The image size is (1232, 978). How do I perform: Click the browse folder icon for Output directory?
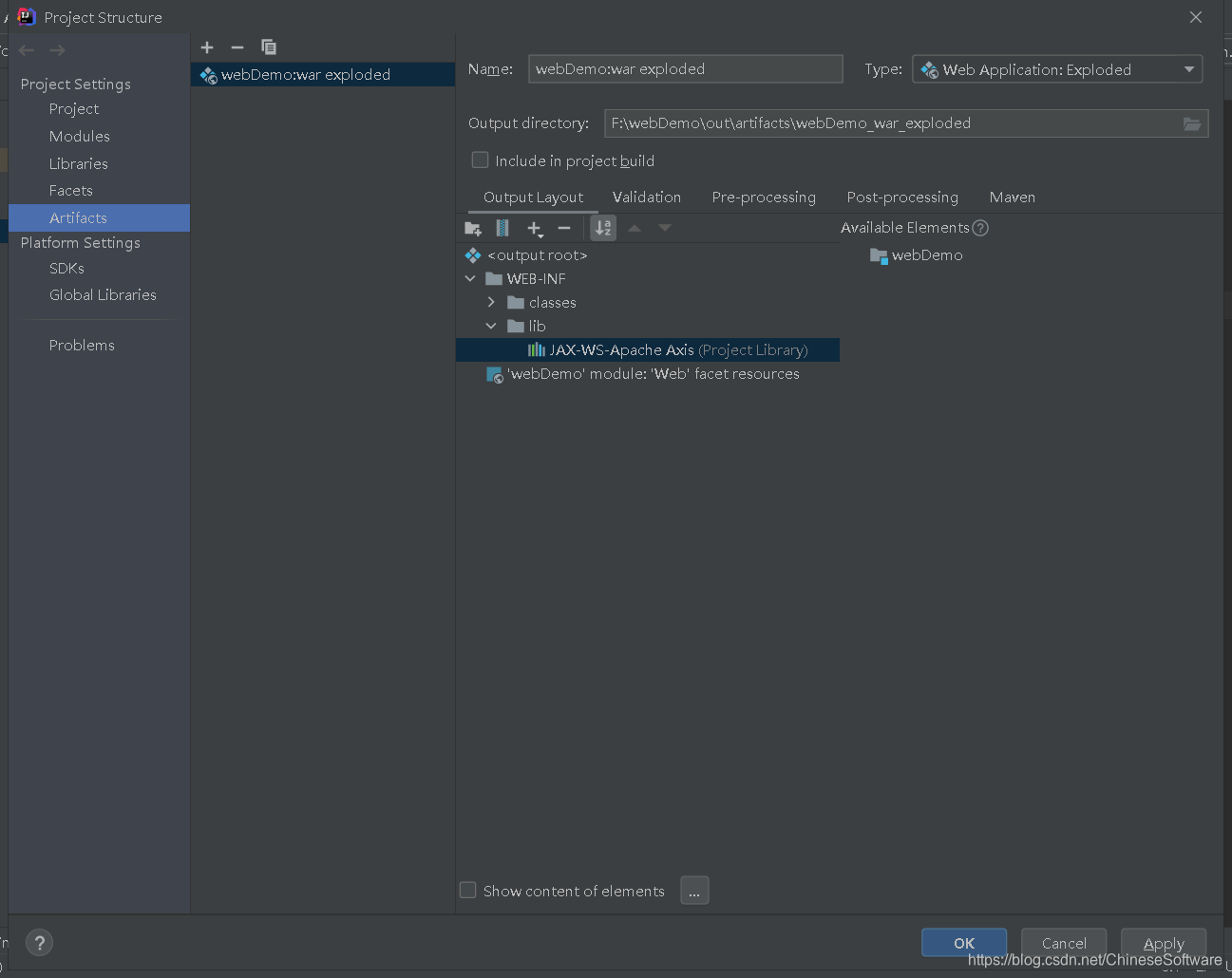(x=1192, y=123)
